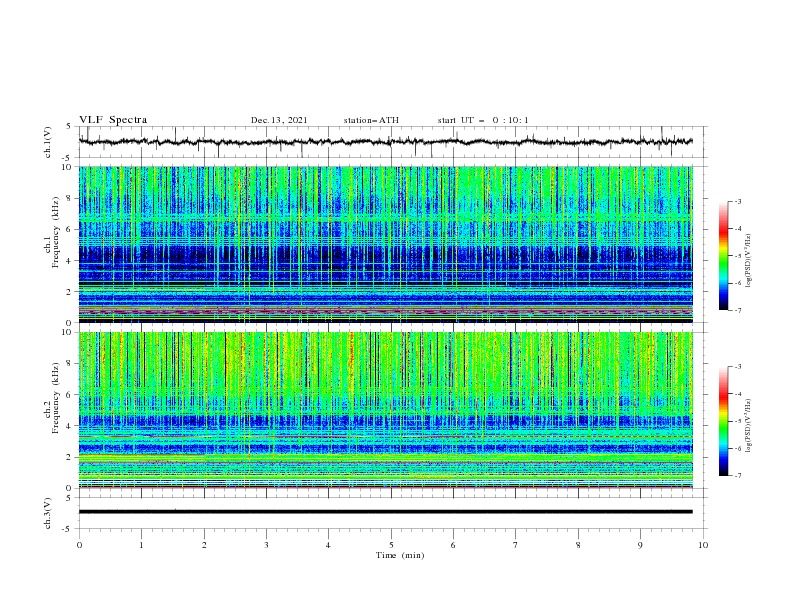
Task: Click the "8" tick on the time axis
Action: pyautogui.click(x=578, y=545)
